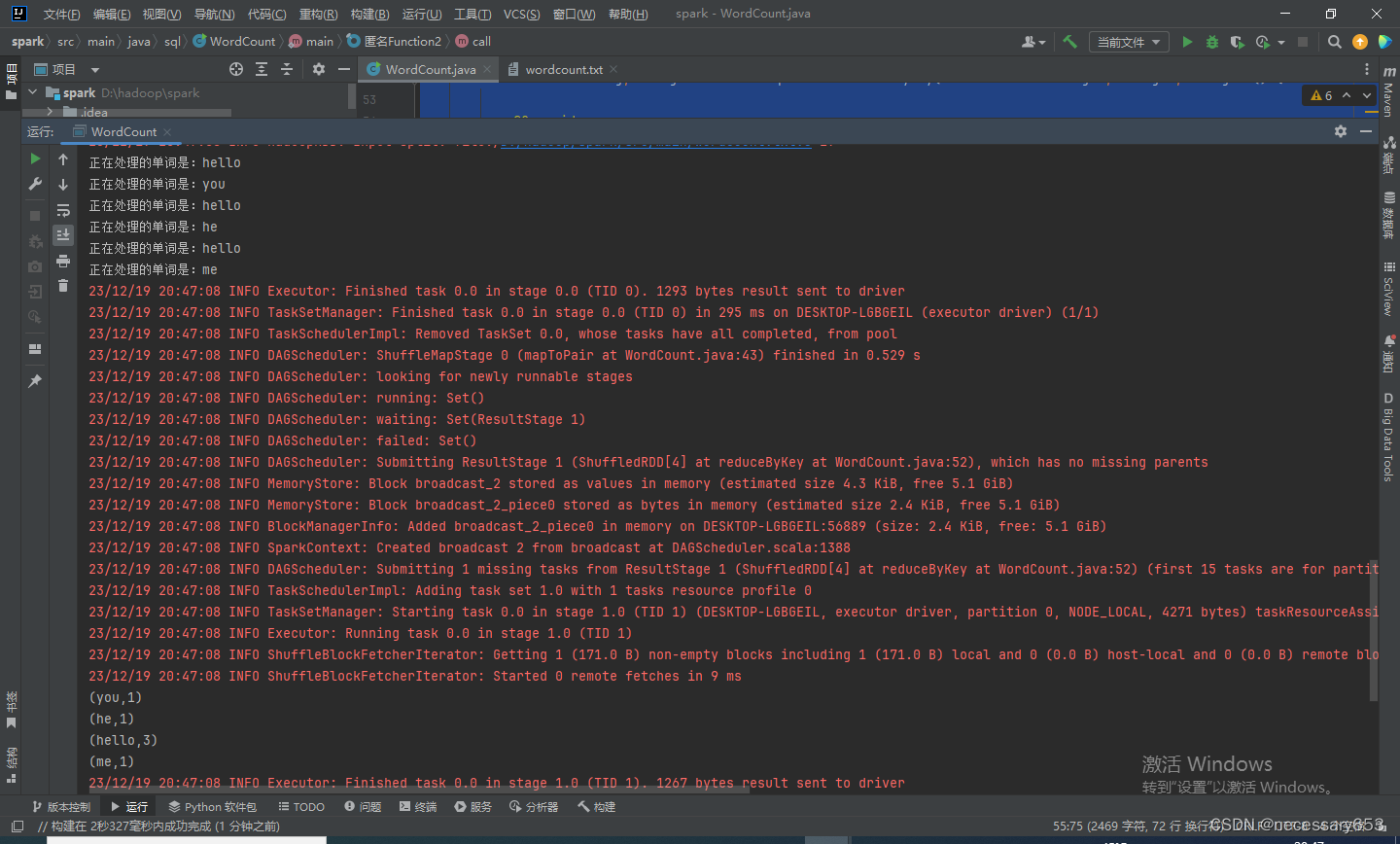Open run configuration wrench settings
The image size is (1400, 844).
point(35,184)
